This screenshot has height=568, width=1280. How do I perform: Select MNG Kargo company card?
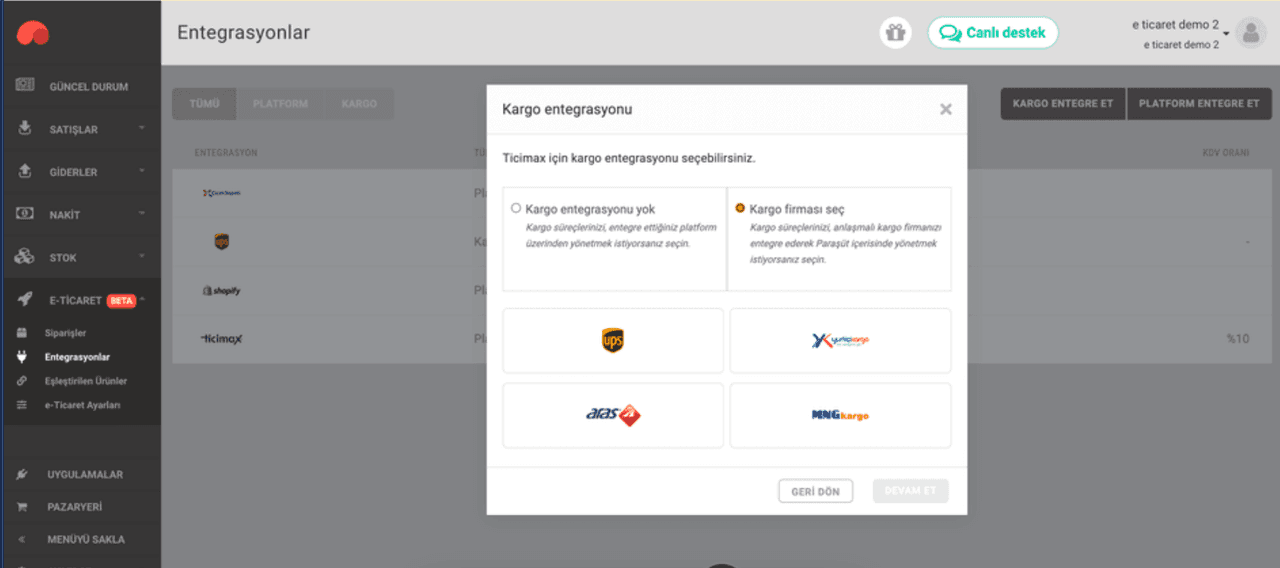coord(840,415)
